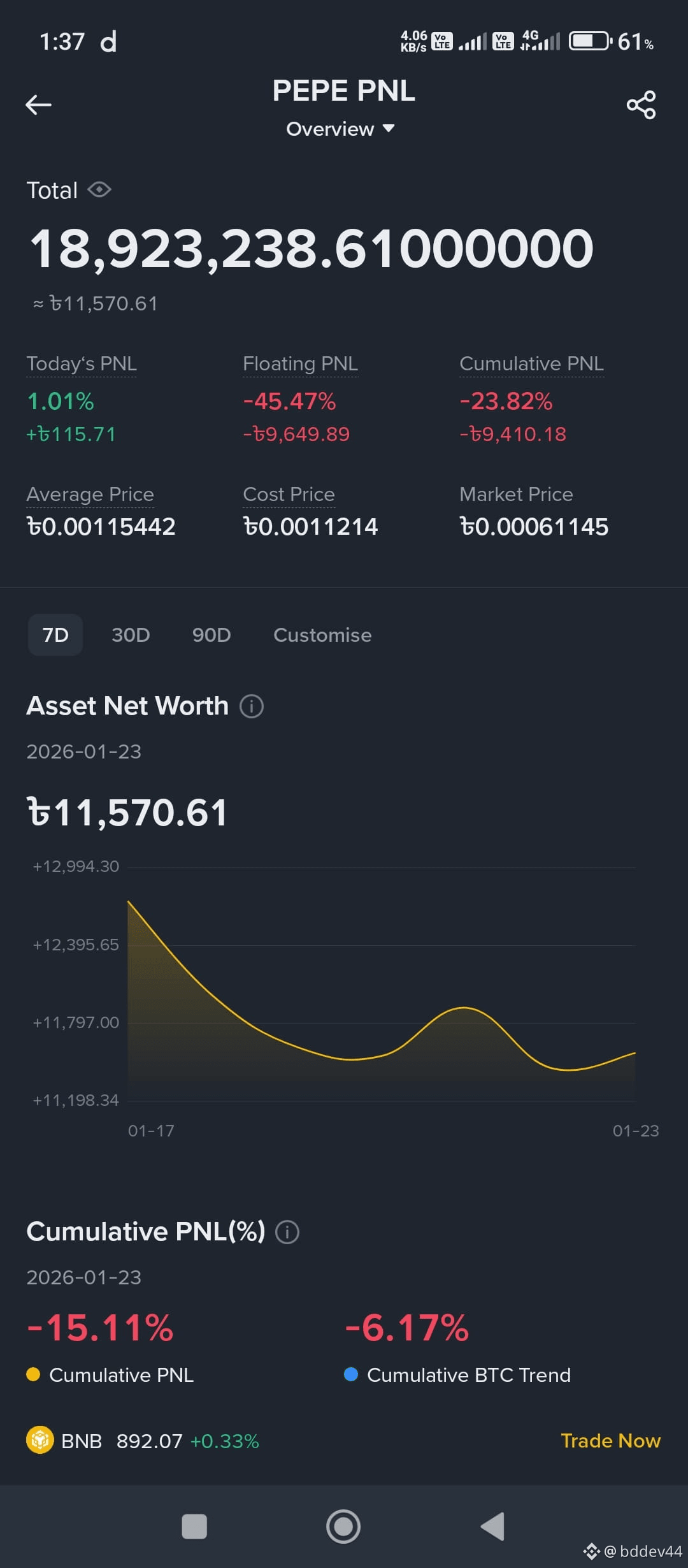The height and width of the screenshot is (1568, 688).
Task: Tap the Android recent apps square button
Action: click(194, 1527)
